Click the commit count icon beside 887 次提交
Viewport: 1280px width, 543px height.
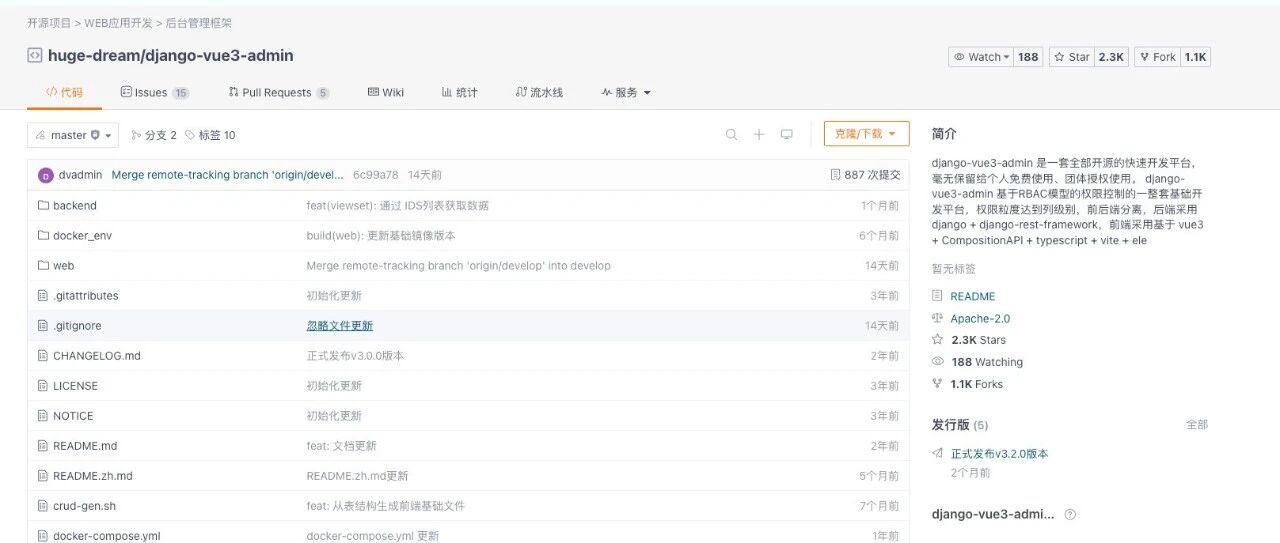coord(836,174)
